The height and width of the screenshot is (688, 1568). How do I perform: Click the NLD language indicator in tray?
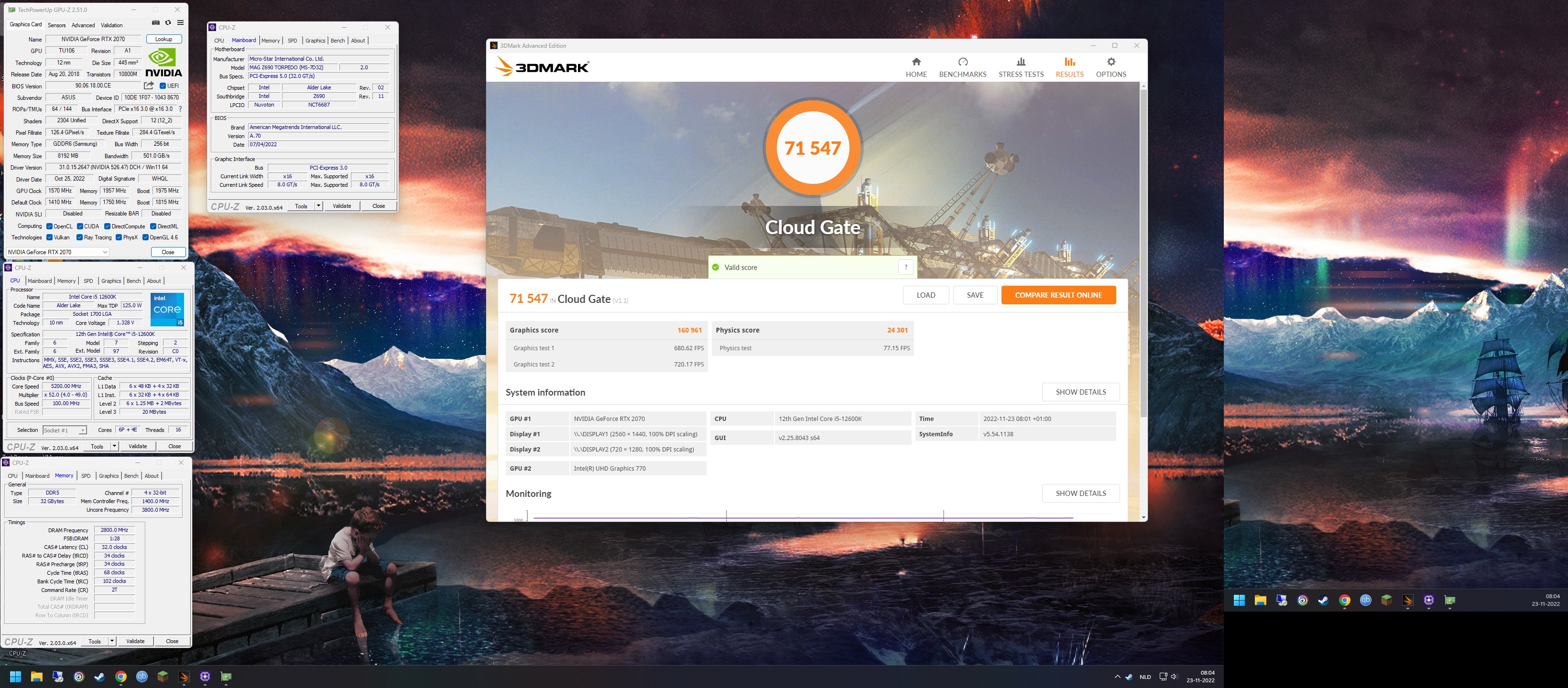tap(1145, 677)
